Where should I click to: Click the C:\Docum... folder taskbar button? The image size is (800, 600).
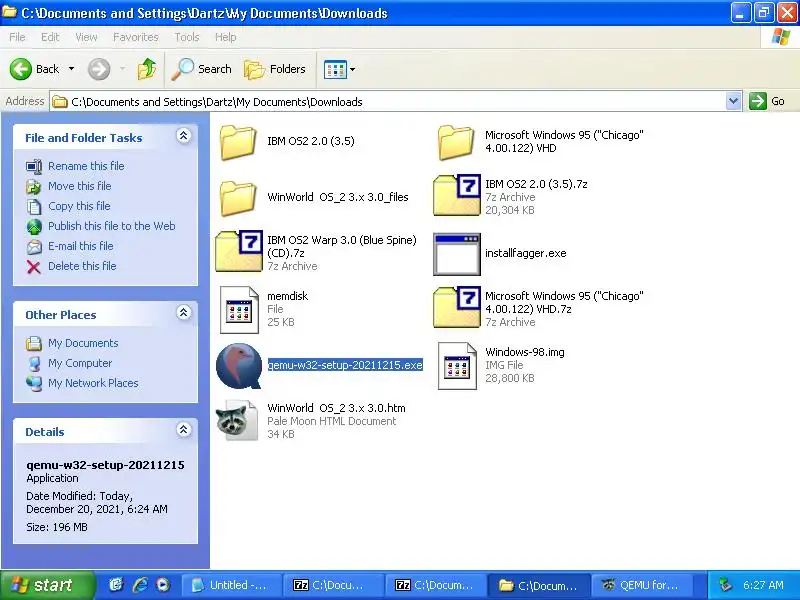(x=539, y=585)
